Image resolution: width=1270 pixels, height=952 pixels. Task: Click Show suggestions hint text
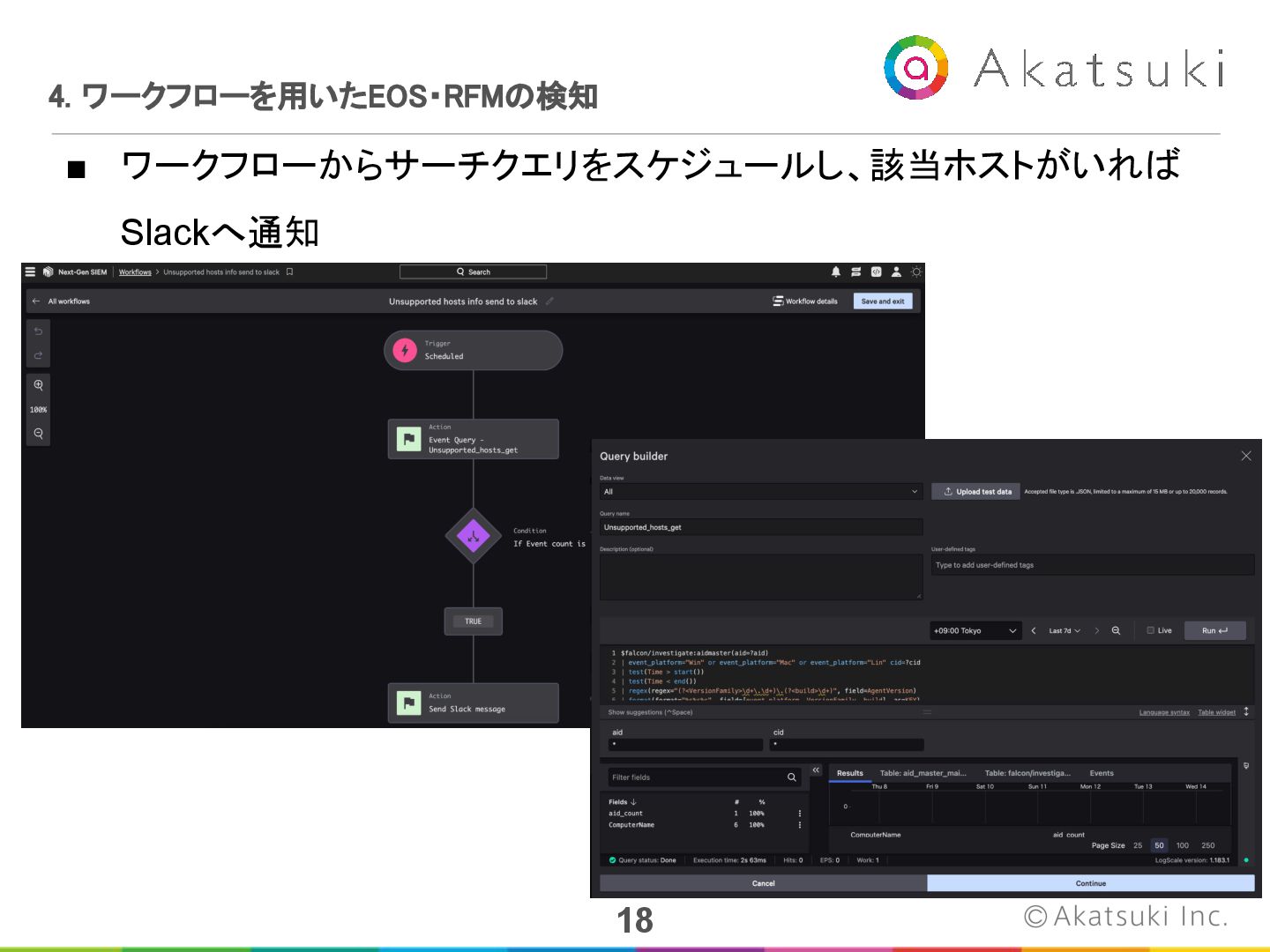point(650,712)
